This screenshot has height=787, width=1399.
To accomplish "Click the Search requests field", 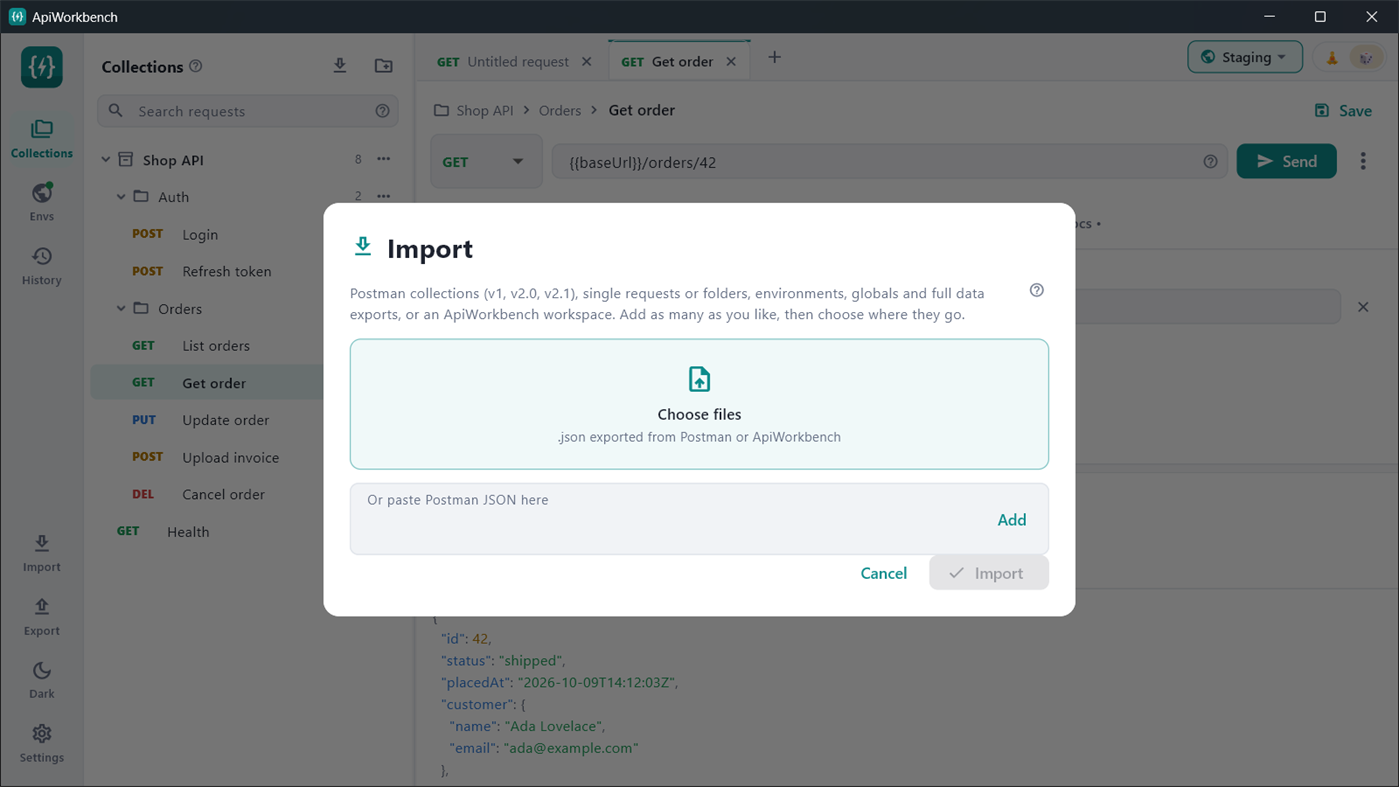I will coord(247,111).
